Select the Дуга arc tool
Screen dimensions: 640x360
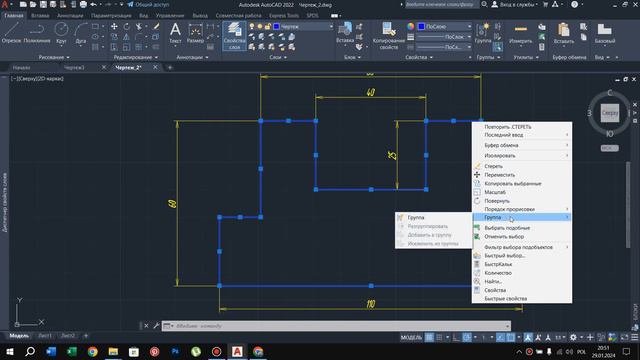81,33
